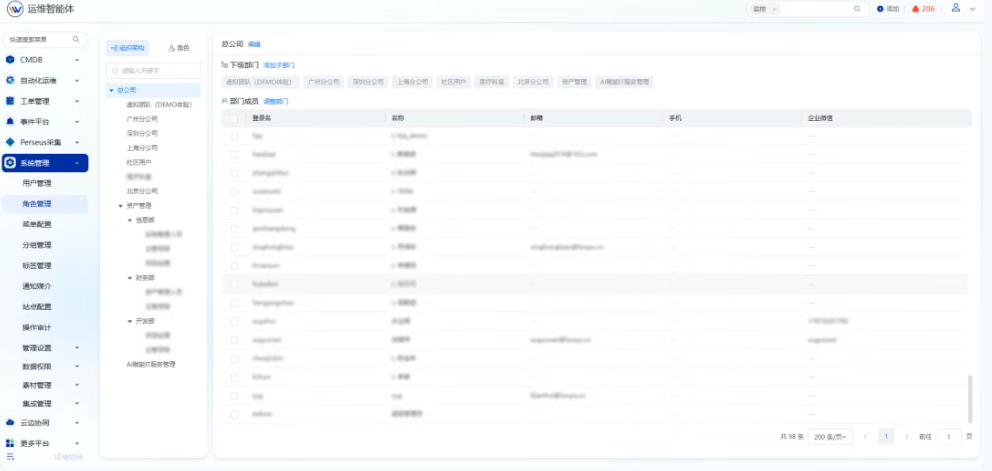992x471 pixels.
Task: Click the 添加子部门 link
Action: [x=279, y=65]
